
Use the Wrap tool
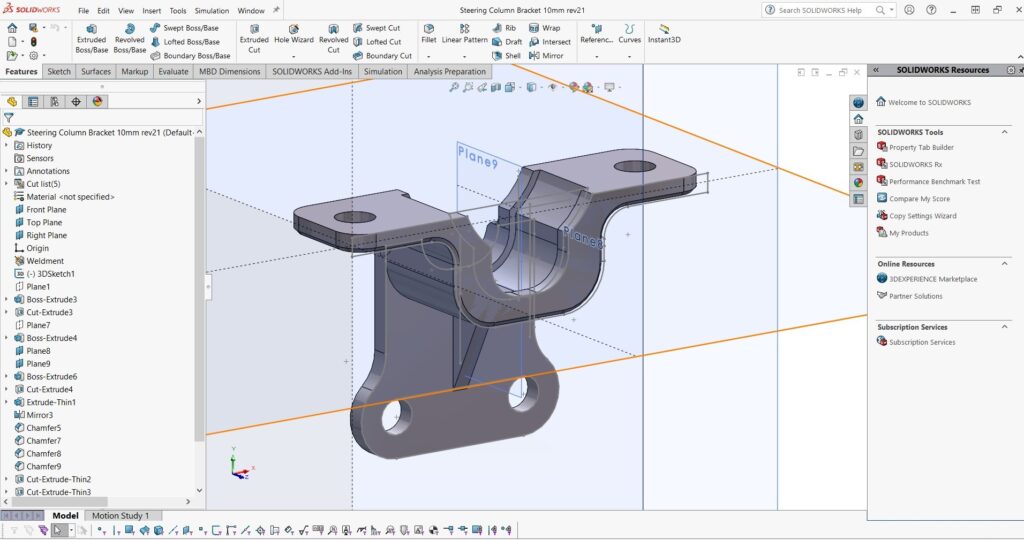coord(544,28)
